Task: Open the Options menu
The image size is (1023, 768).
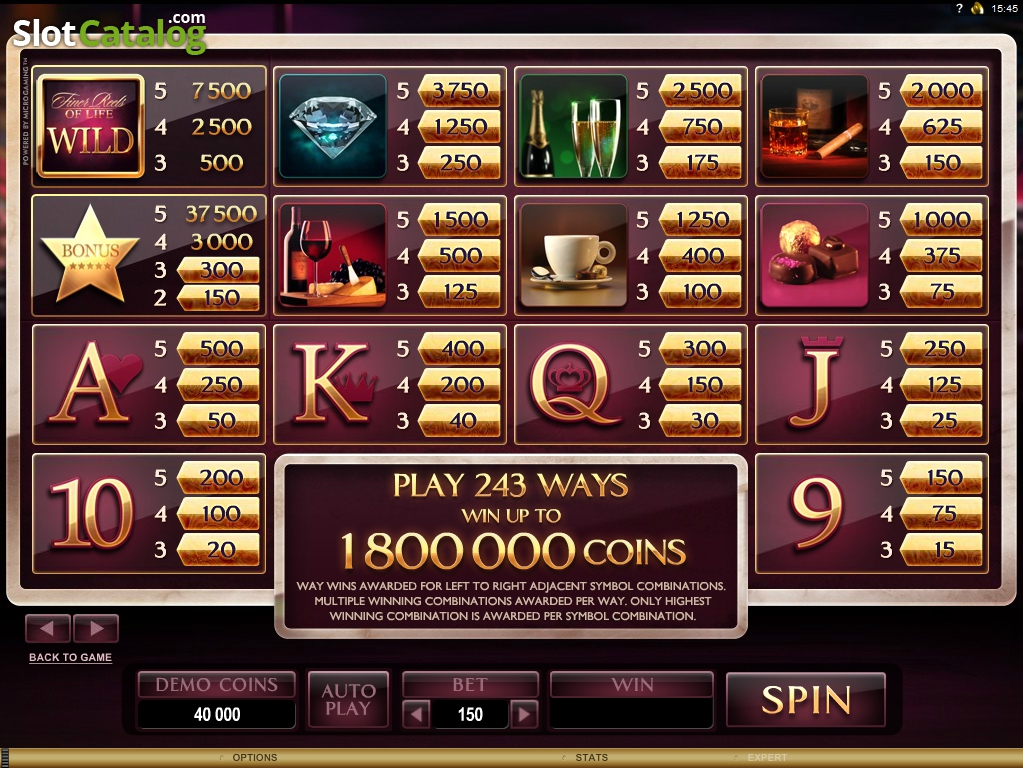Action: (x=254, y=758)
